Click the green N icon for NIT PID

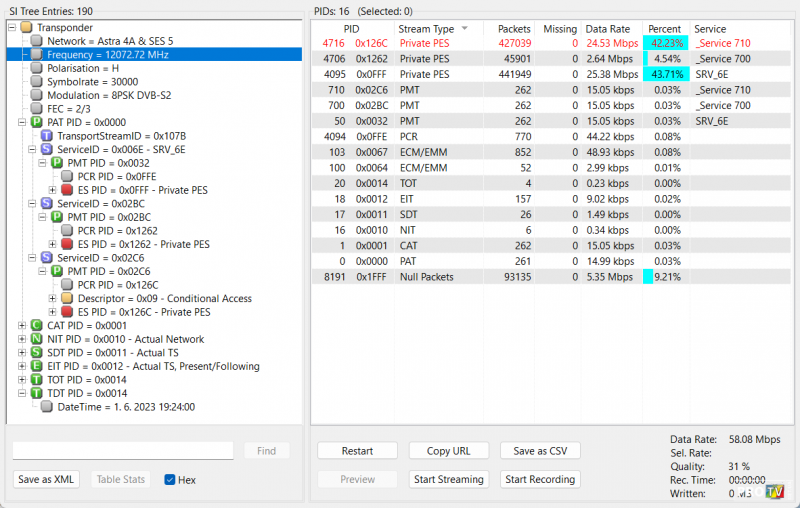pyautogui.click(x=37, y=339)
